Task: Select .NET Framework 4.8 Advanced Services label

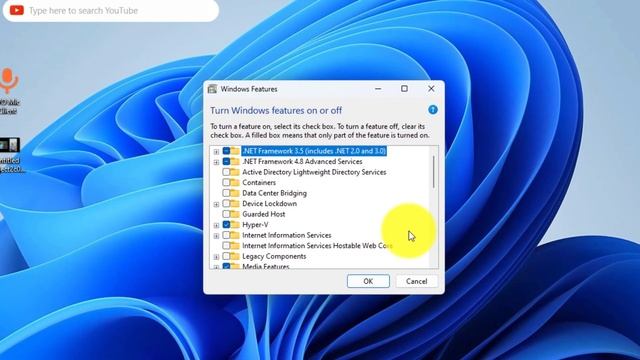Action: click(302, 162)
